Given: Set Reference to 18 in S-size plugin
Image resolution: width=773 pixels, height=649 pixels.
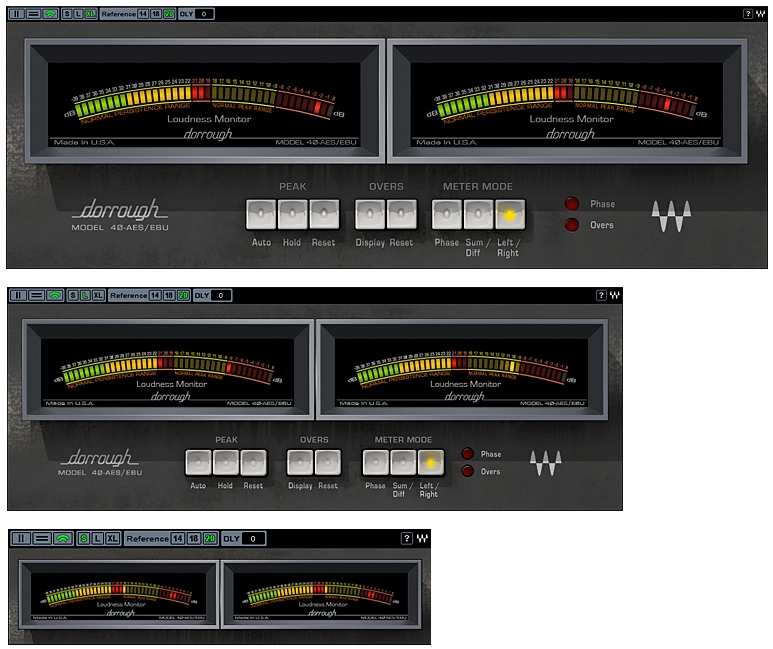Looking at the screenshot, I should tap(194, 539).
